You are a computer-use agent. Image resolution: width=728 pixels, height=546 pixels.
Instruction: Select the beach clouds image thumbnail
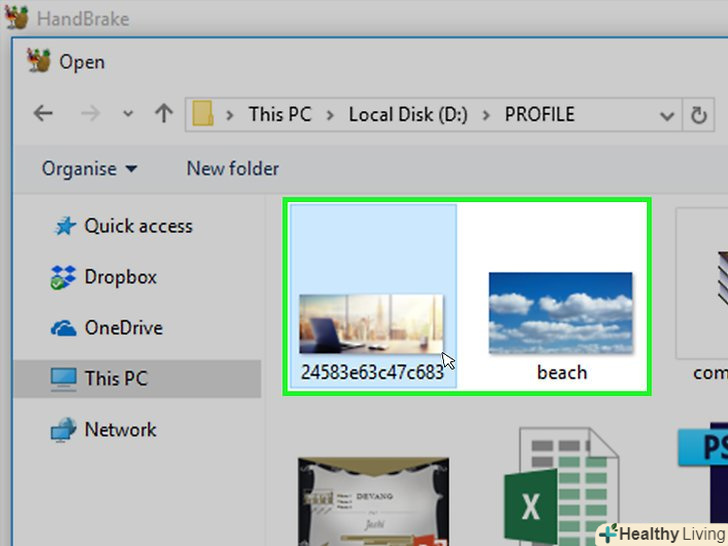click(560, 313)
